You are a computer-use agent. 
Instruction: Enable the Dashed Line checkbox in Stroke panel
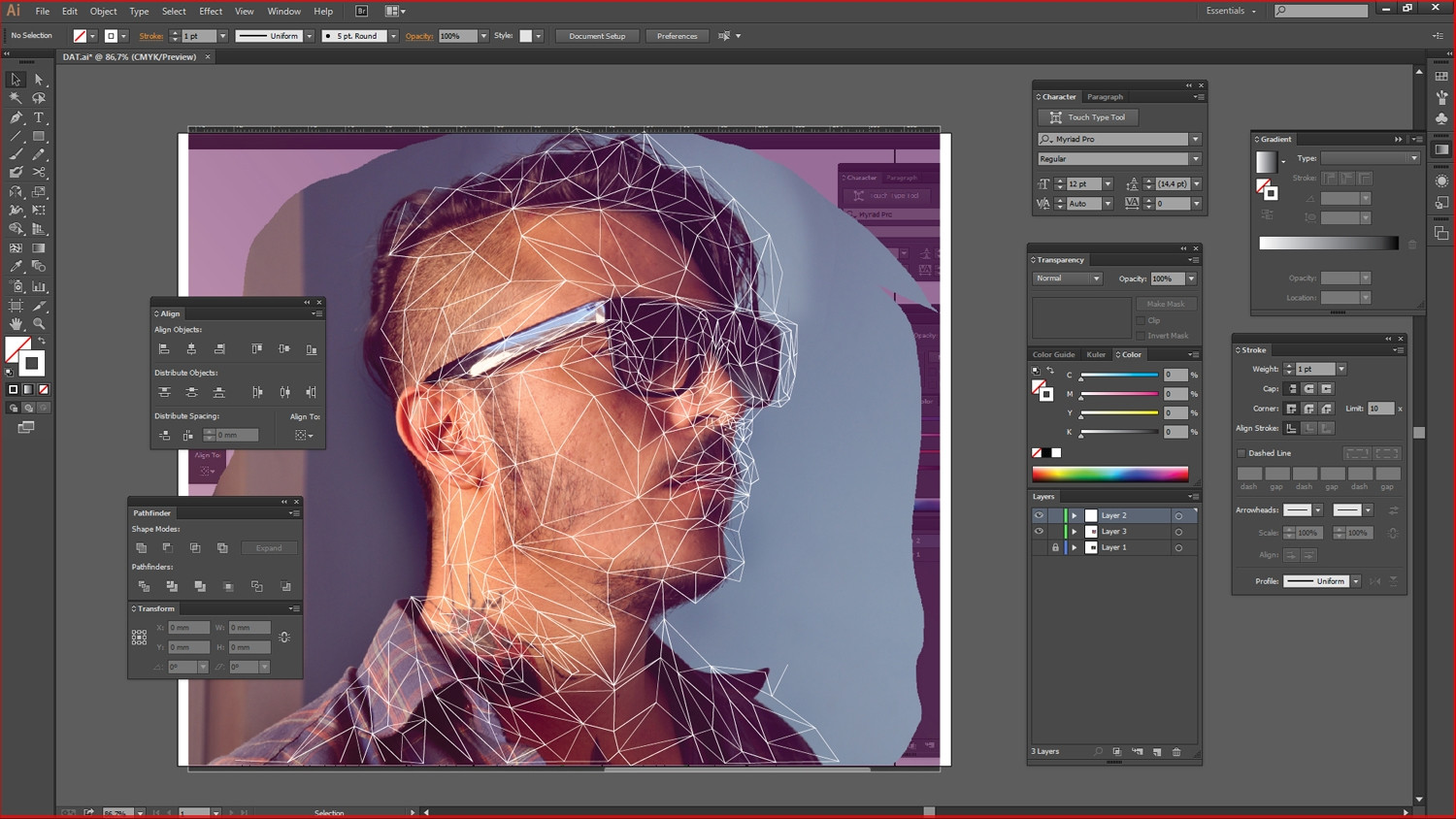pos(1241,452)
